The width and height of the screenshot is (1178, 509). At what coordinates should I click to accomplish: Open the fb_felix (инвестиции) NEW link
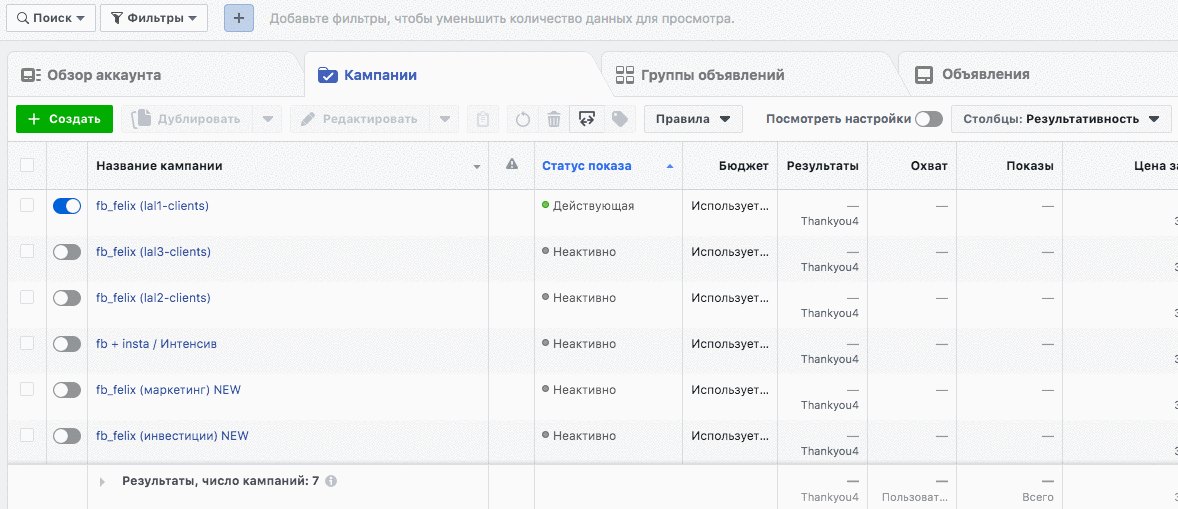click(x=172, y=436)
